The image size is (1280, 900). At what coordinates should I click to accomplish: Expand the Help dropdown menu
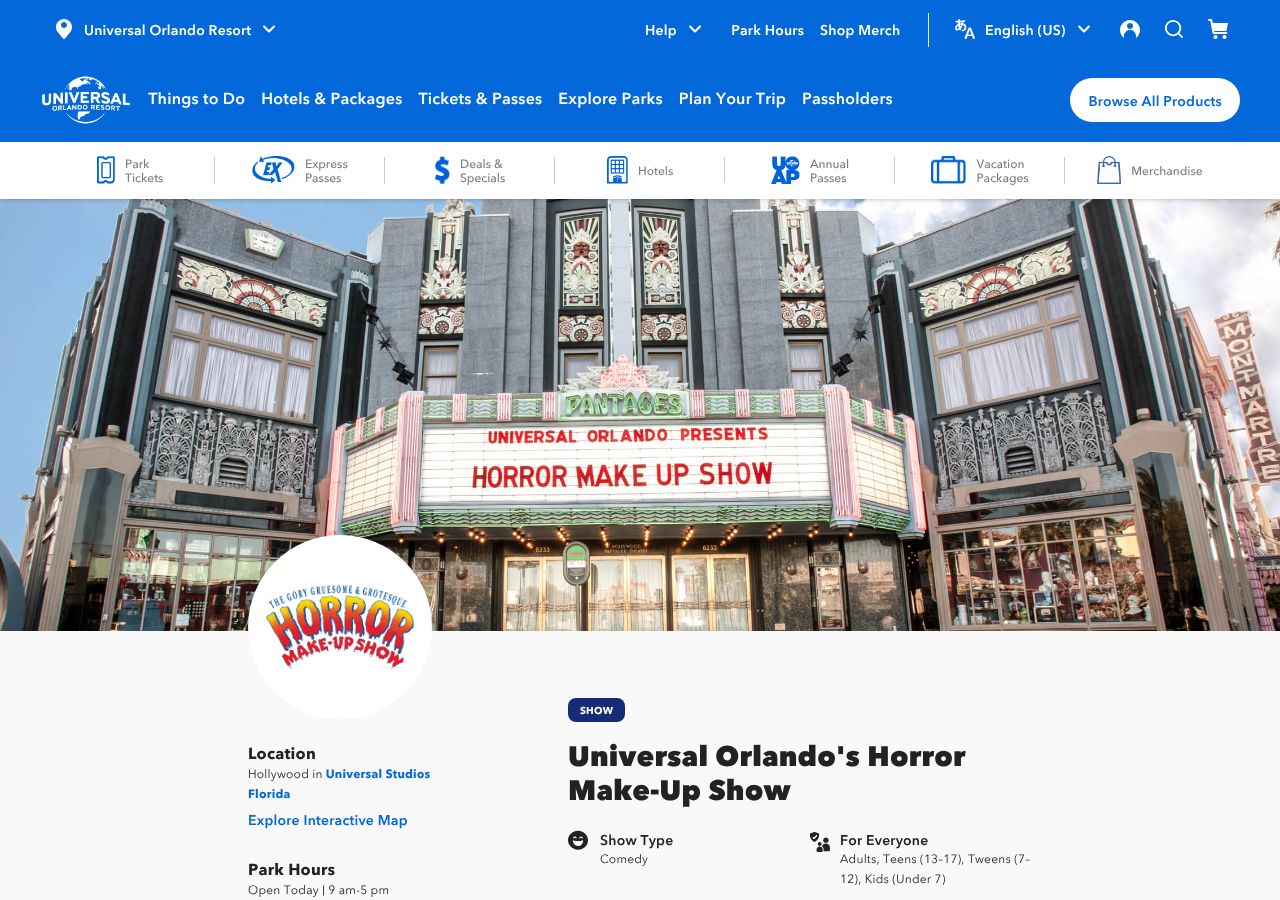tap(673, 30)
